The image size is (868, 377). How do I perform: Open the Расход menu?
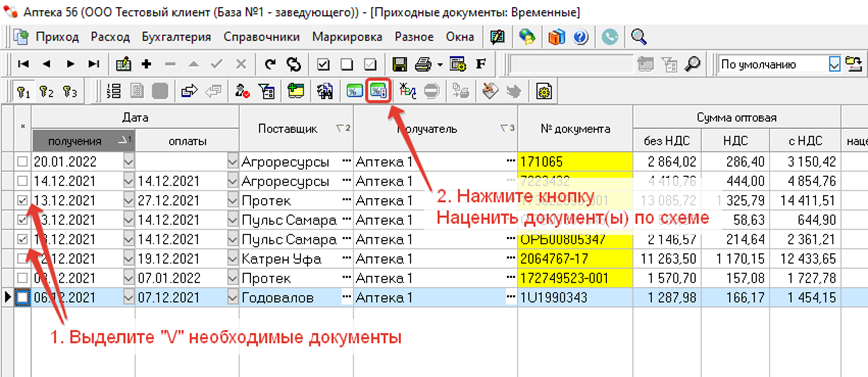pyautogui.click(x=110, y=37)
